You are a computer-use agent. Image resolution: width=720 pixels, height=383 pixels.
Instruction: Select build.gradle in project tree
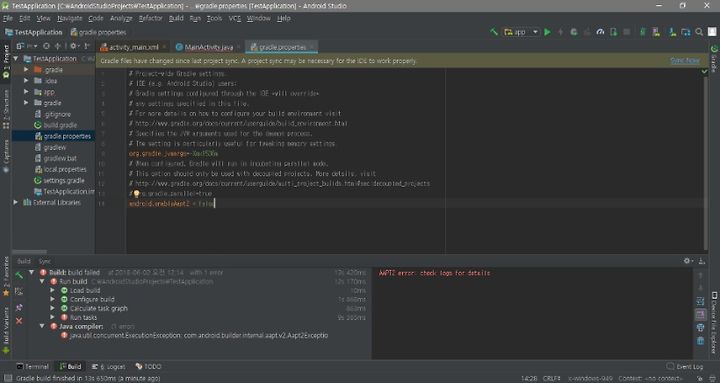click(60, 125)
